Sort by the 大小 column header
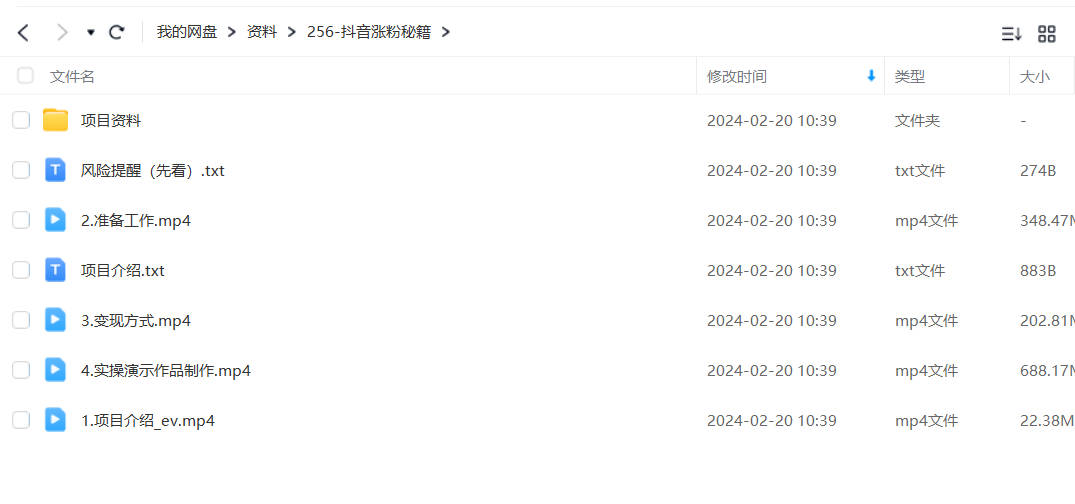 (x=1035, y=77)
